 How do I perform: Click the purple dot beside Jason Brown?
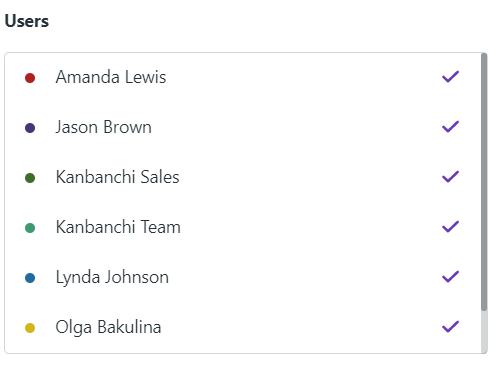[x=30, y=128]
